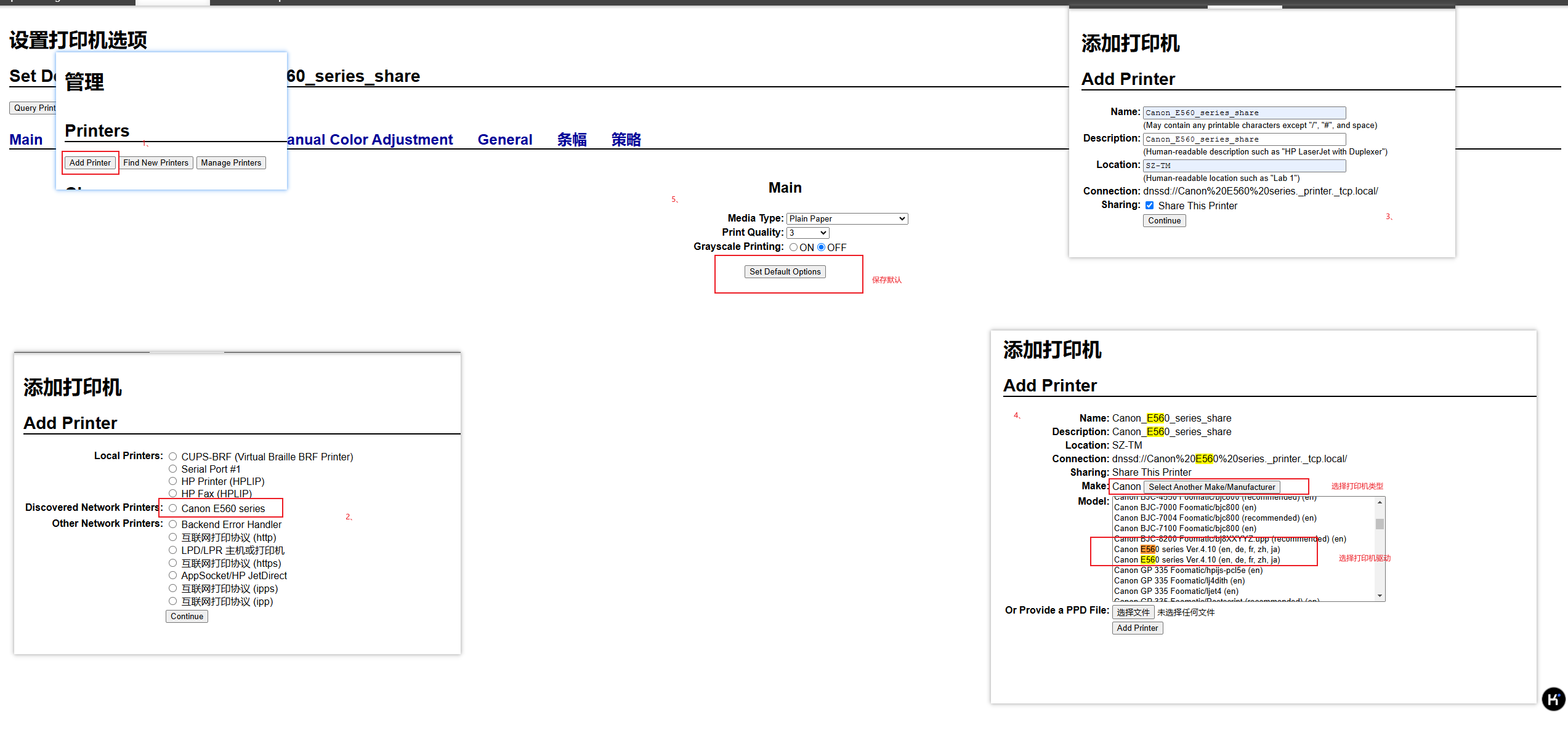Select the internet printing protocol (http) option
1568x733 pixels.
[173, 537]
